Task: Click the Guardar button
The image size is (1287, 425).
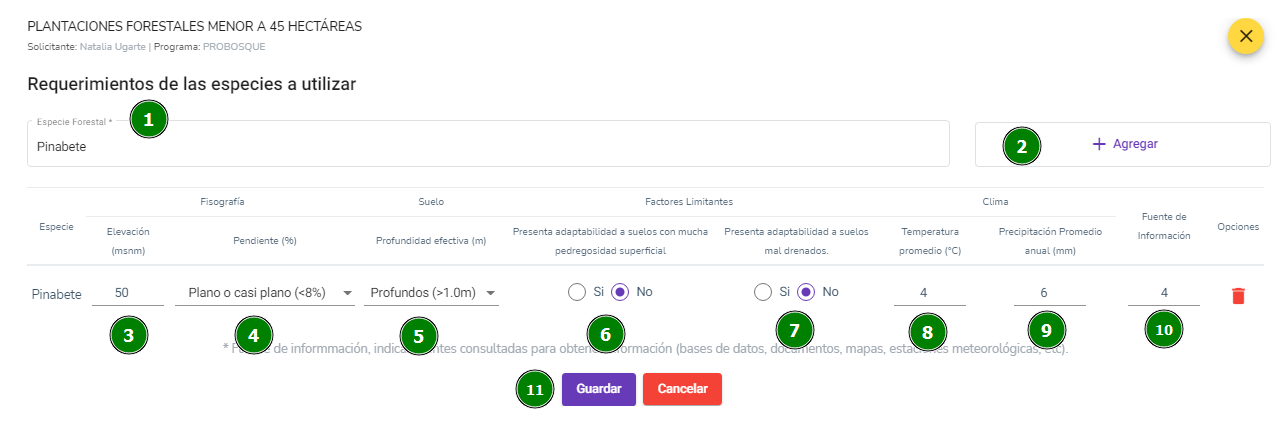Action: pos(599,389)
